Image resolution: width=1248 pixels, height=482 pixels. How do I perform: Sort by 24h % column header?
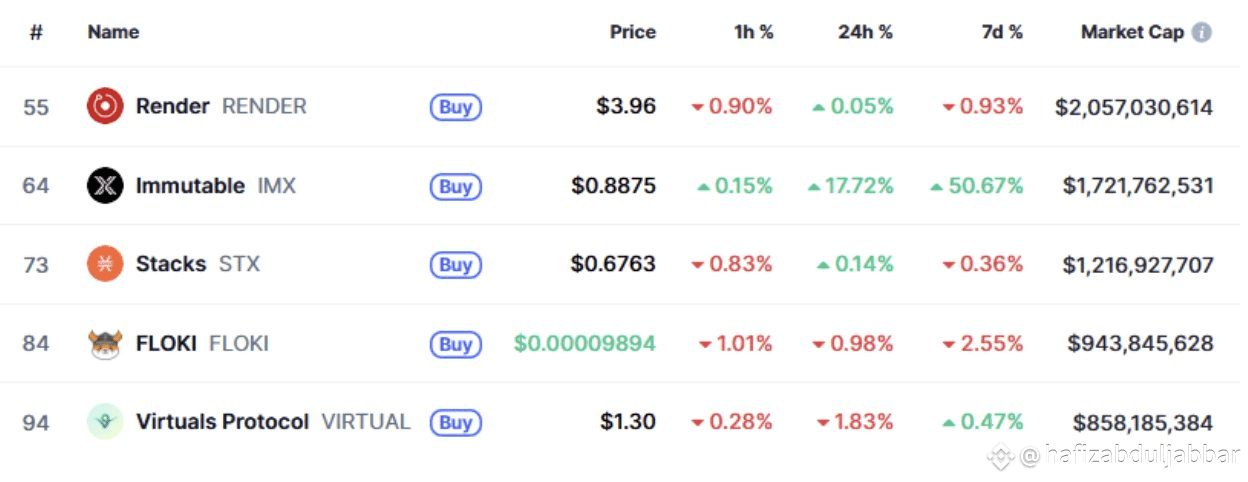coord(865,32)
